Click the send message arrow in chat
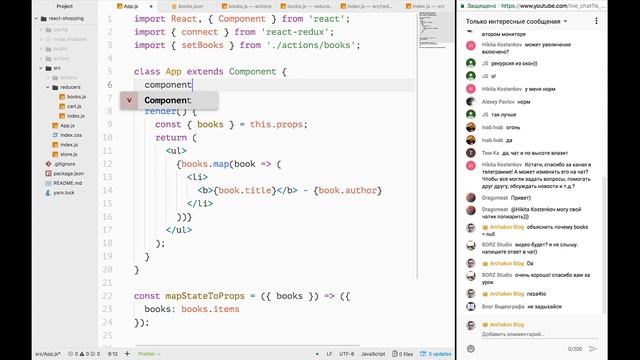The height and width of the screenshot is (360, 640). pos(593,349)
